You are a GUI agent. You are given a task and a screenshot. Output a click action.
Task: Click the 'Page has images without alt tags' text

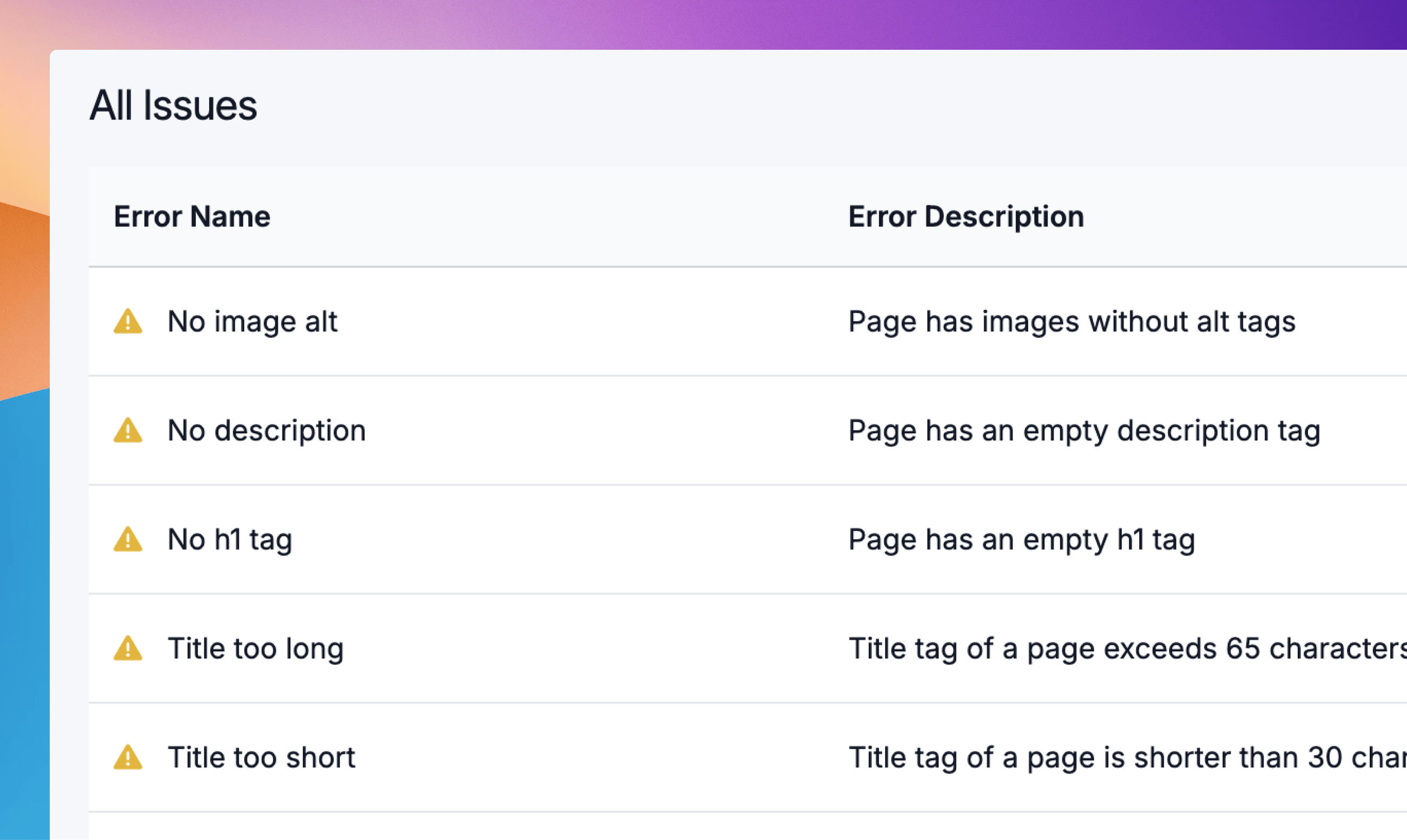click(1072, 321)
